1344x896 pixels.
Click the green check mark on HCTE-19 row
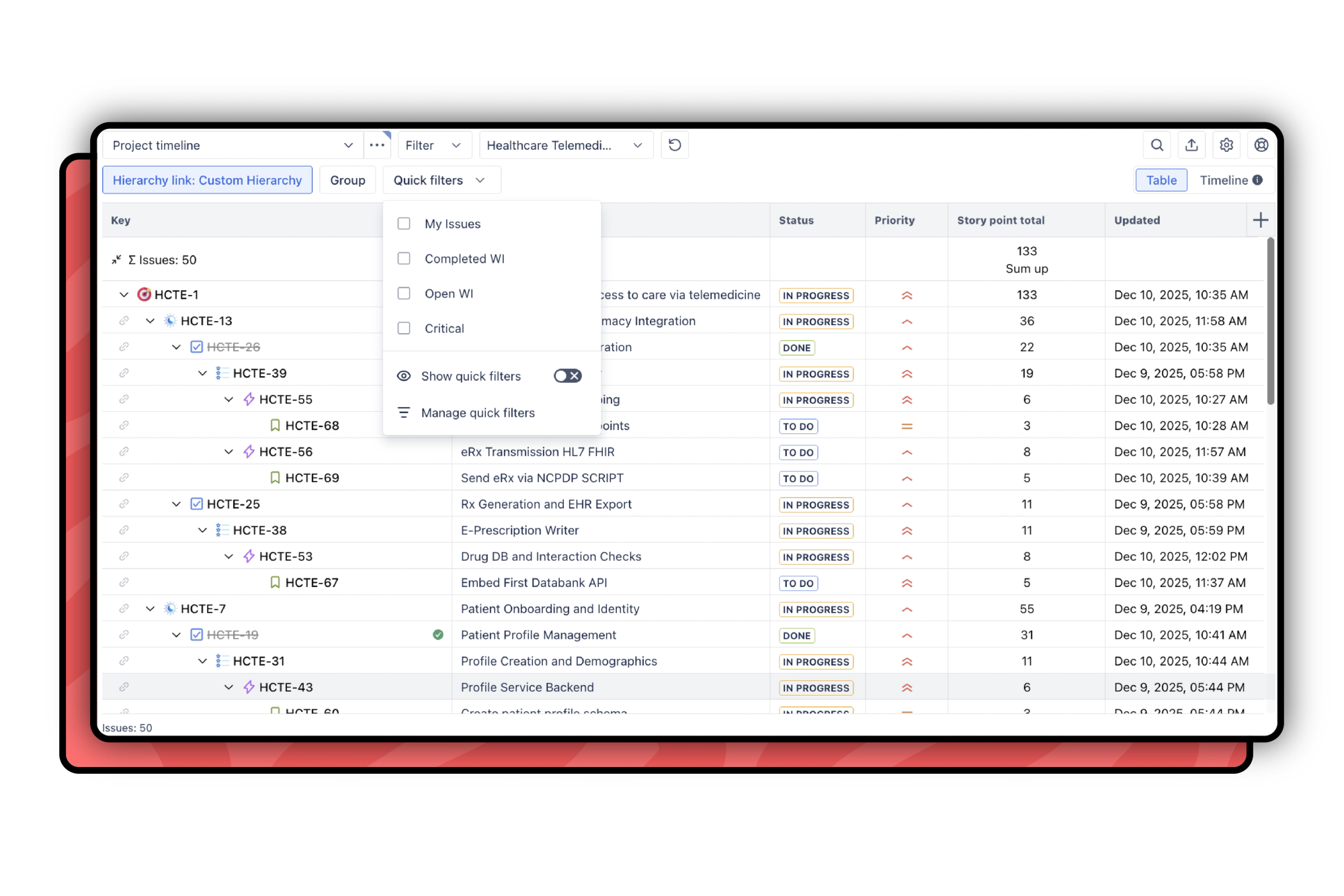[x=438, y=635]
